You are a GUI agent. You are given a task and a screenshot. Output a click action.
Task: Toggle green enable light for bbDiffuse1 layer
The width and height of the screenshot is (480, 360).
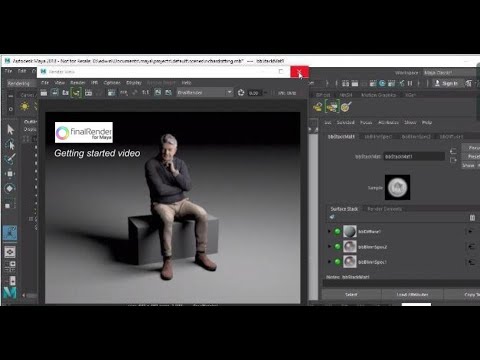pyautogui.click(x=337, y=231)
